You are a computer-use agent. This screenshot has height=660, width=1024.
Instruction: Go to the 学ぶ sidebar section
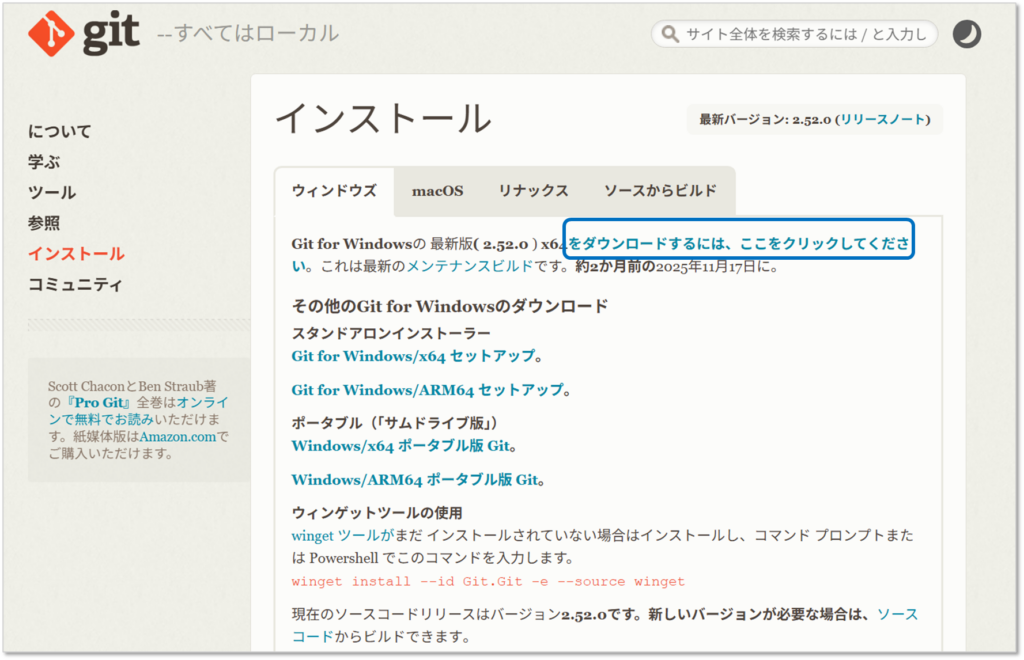pyautogui.click(x=44, y=162)
